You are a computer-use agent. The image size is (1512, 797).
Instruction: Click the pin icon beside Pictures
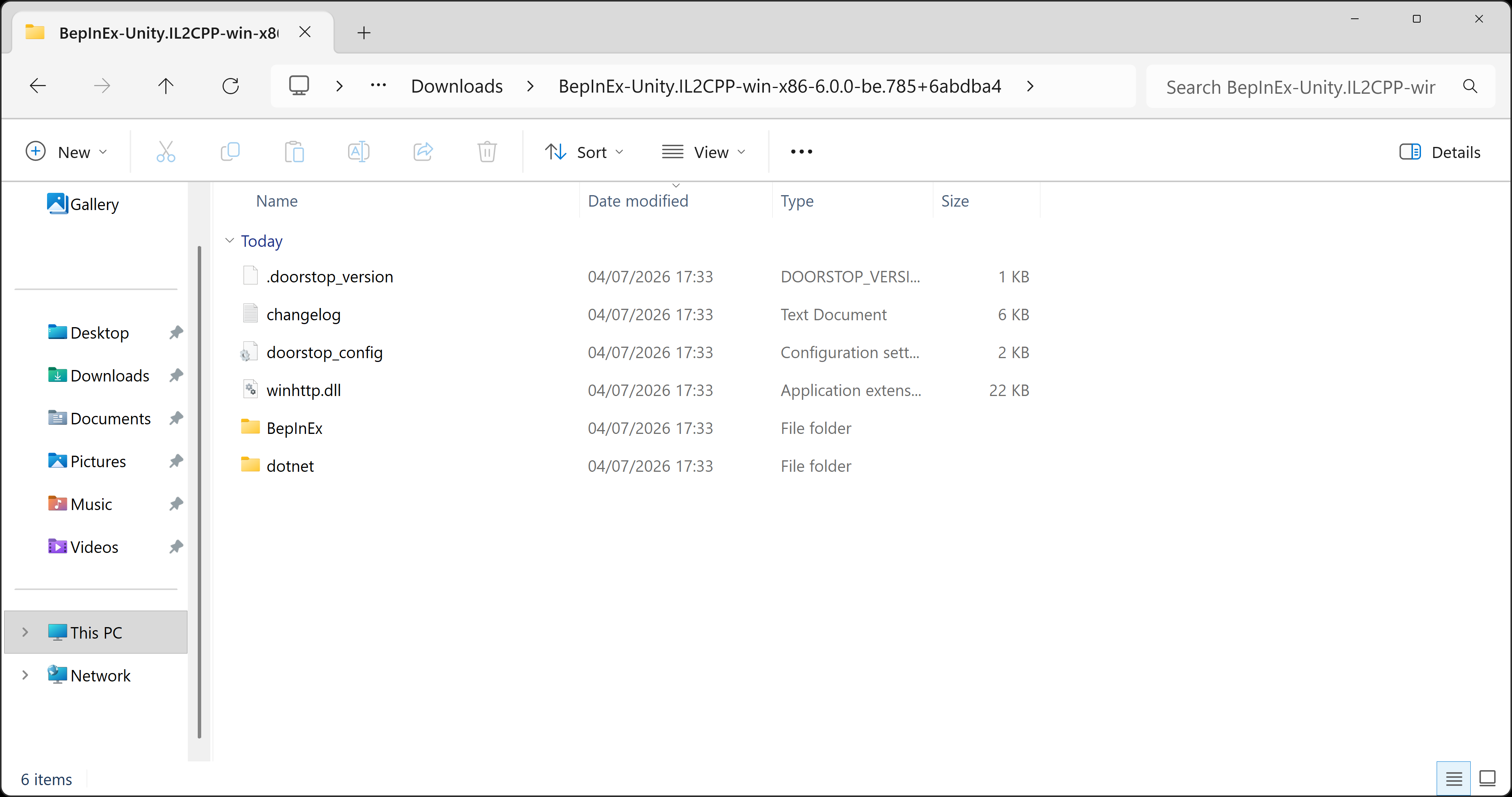tap(176, 462)
